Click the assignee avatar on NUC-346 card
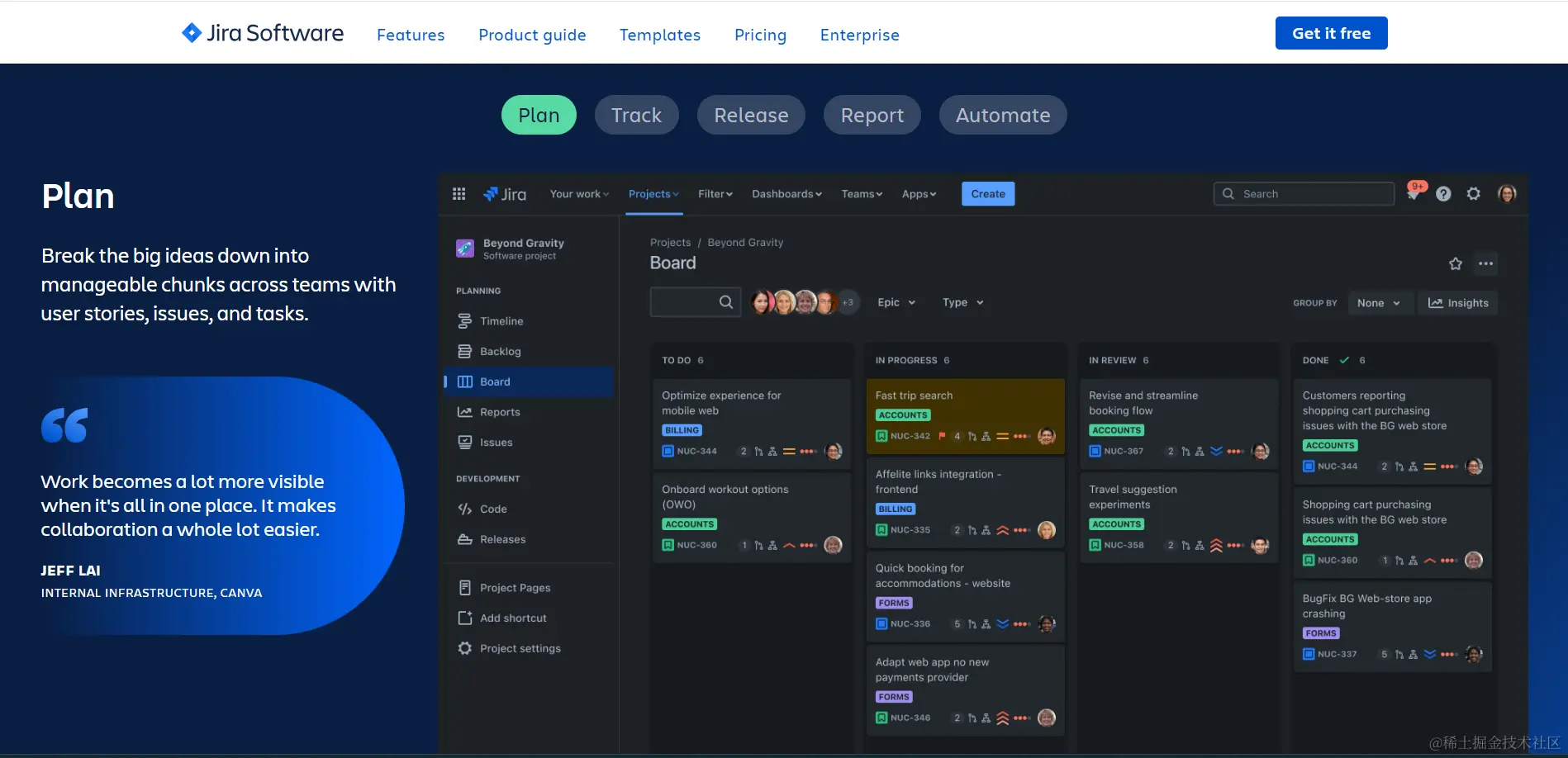 pos(1047,718)
